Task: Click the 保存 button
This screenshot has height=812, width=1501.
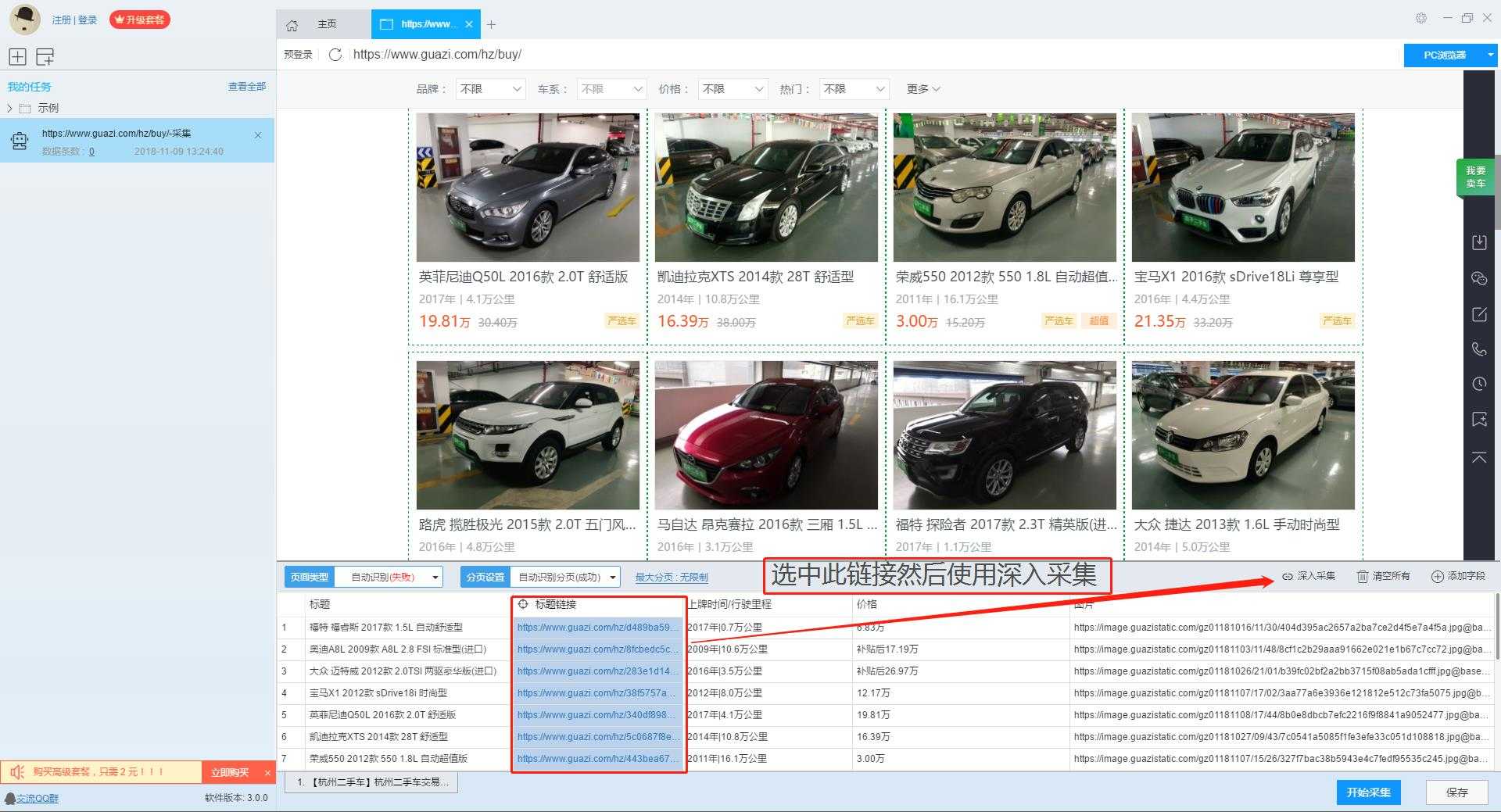Action: (x=1456, y=792)
